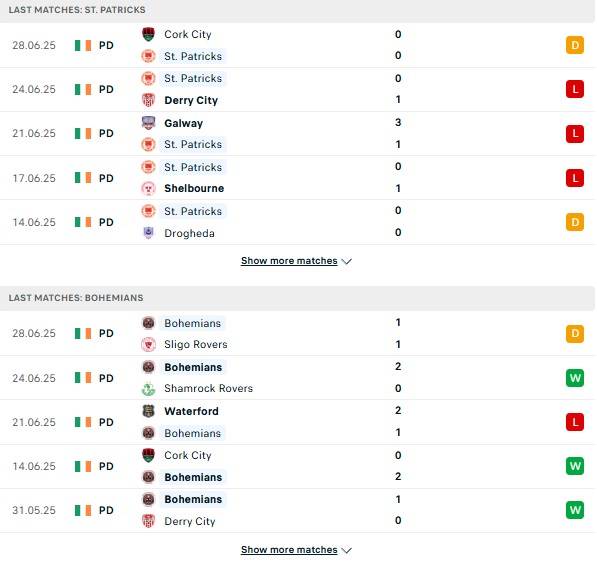Click the Last Matches: Bohemians section header

point(297,298)
